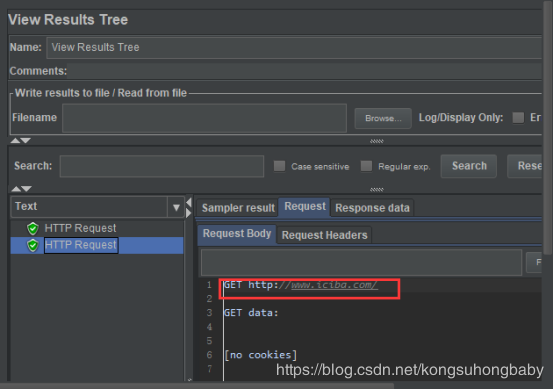Open the www.iciba.com link in request body
554x389 pixels.
[x=334, y=285]
